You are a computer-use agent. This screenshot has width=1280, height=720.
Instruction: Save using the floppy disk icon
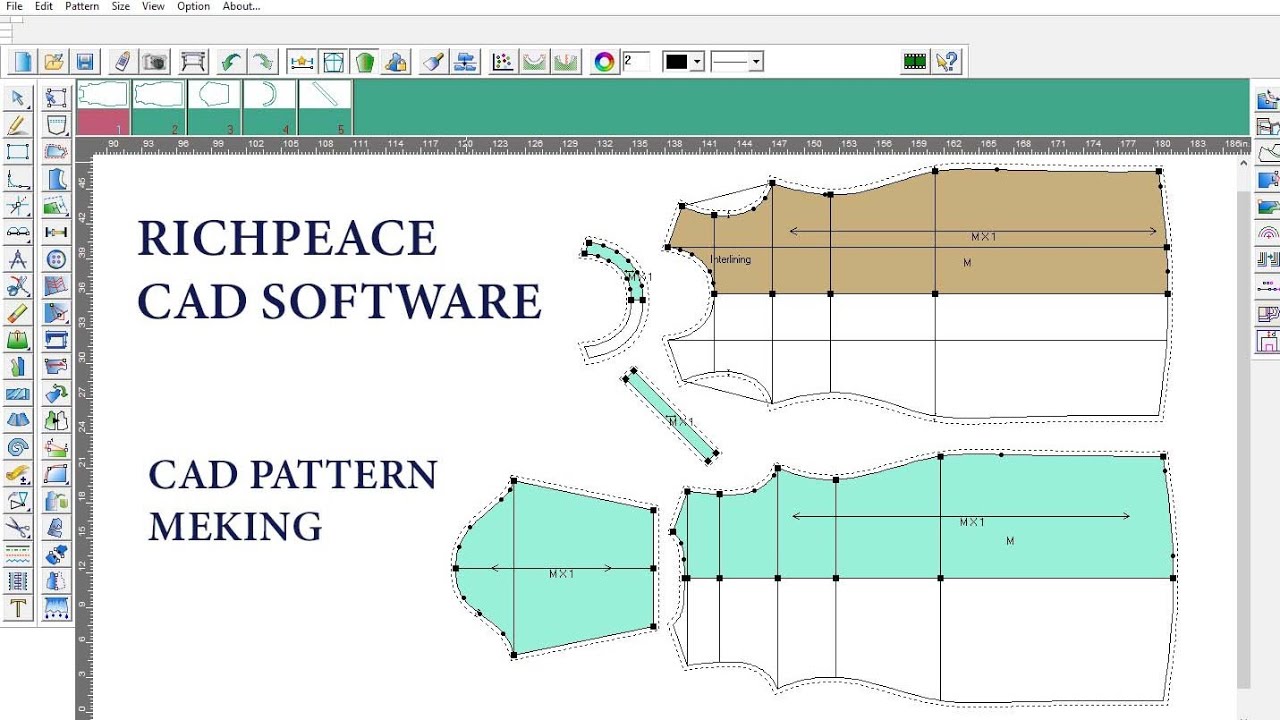tap(85, 62)
